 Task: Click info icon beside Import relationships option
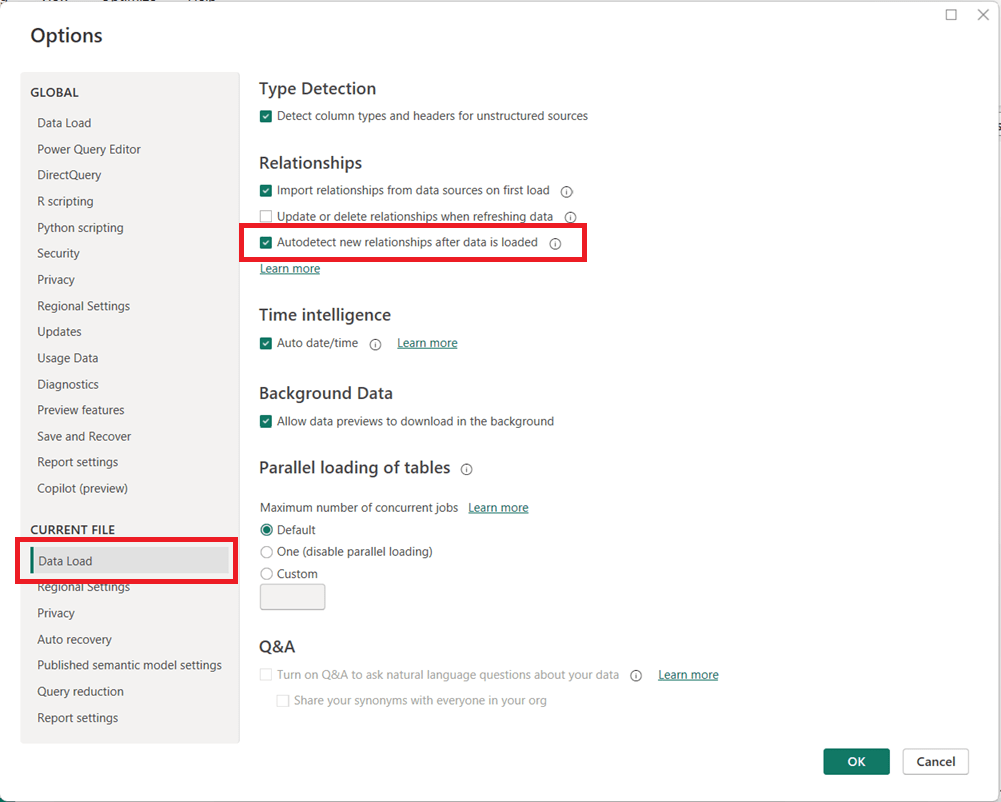(566, 191)
